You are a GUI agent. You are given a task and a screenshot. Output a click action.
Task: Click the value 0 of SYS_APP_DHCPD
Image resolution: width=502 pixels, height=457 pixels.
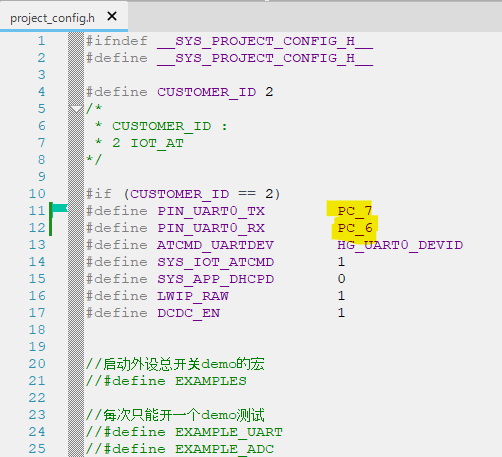coord(341,279)
